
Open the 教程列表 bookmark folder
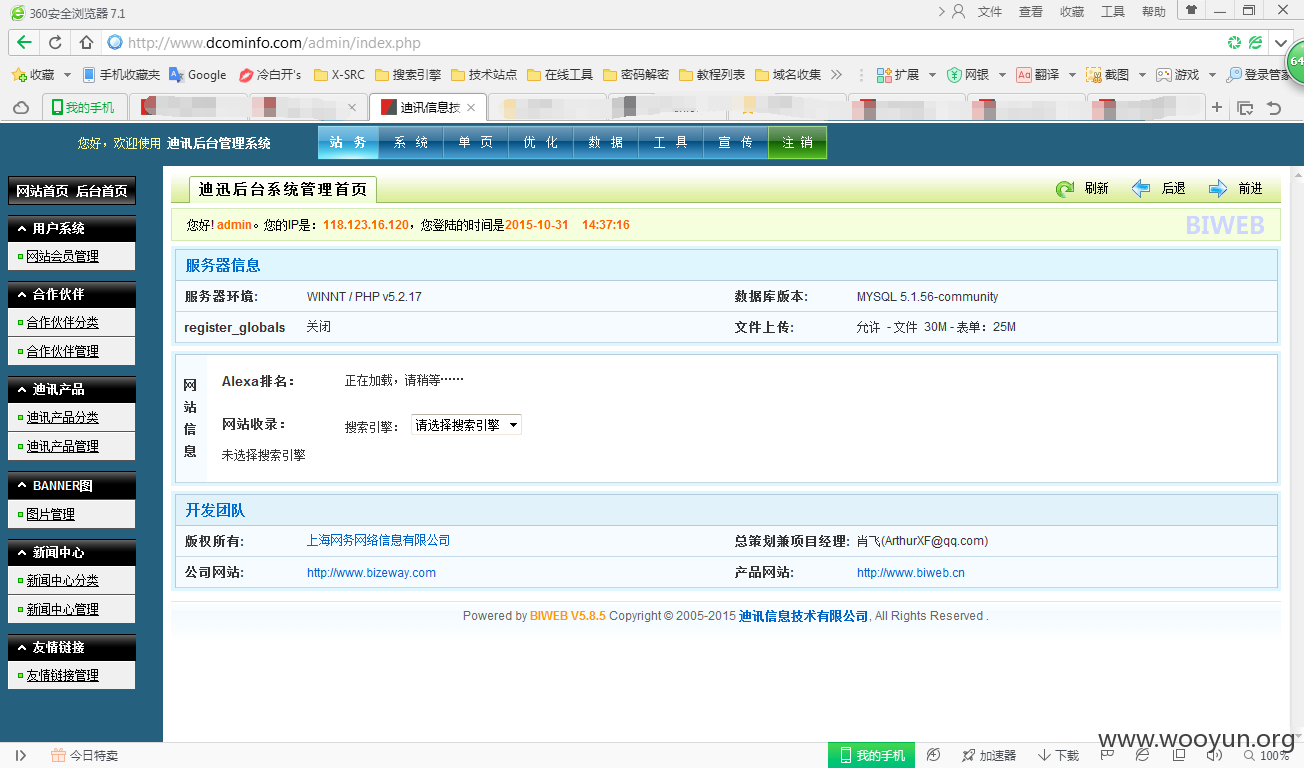[x=712, y=75]
